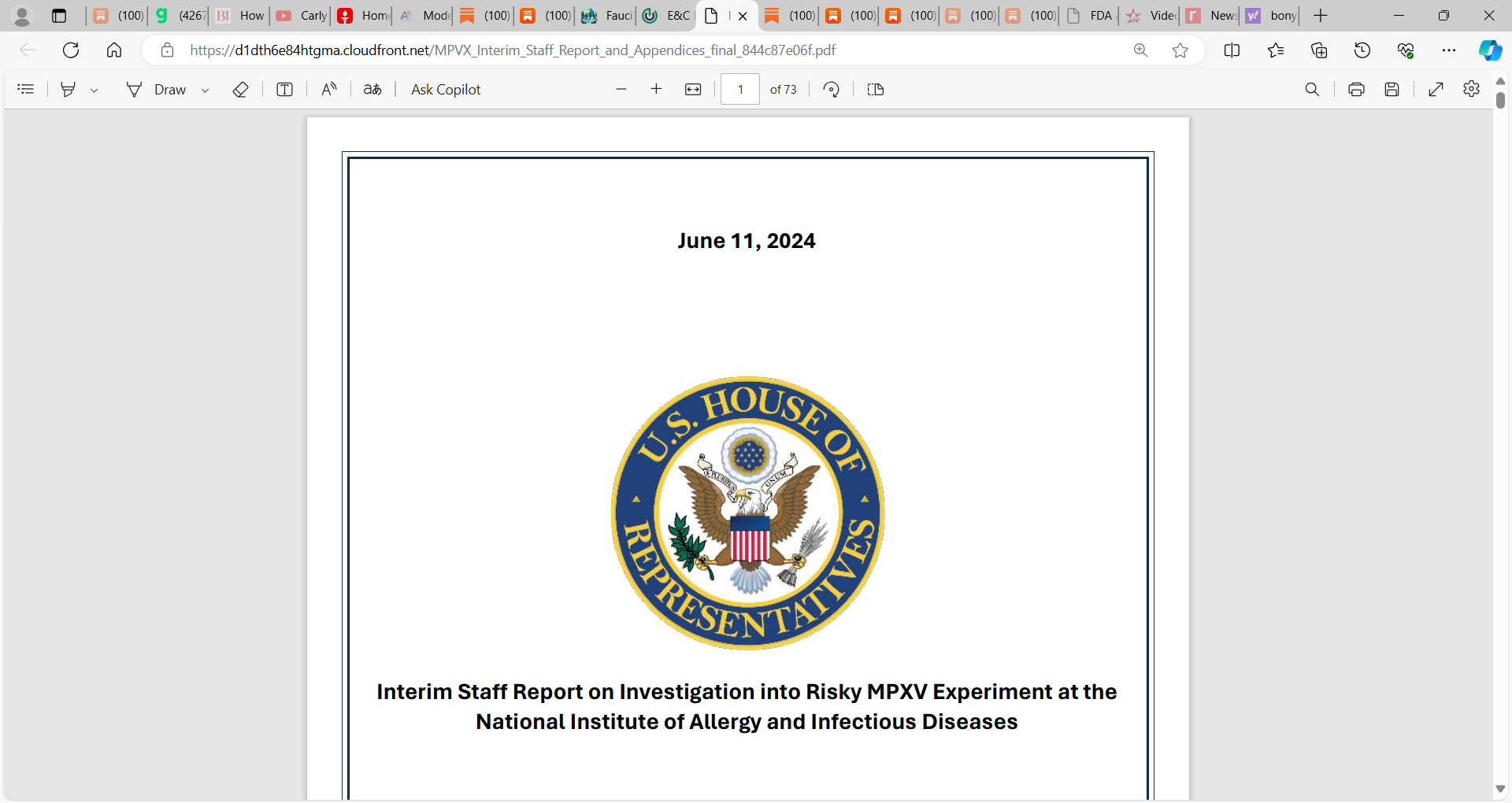The width and height of the screenshot is (1512, 803).
Task: Open the Translate tool
Action: tap(372, 90)
